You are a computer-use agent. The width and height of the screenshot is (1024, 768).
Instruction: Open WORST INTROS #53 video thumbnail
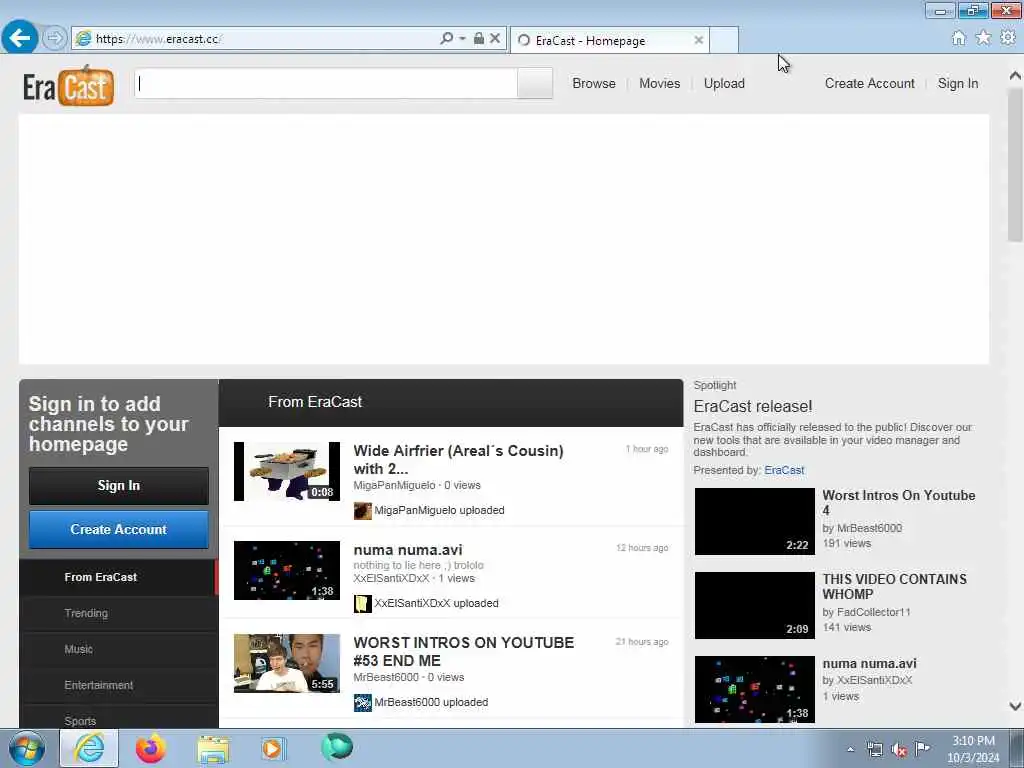(x=287, y=664)
